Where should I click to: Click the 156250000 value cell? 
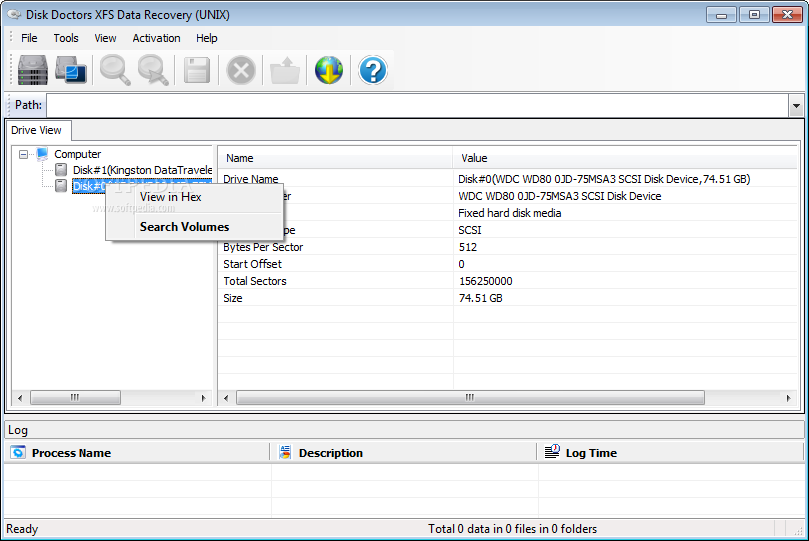coord(486,281)
